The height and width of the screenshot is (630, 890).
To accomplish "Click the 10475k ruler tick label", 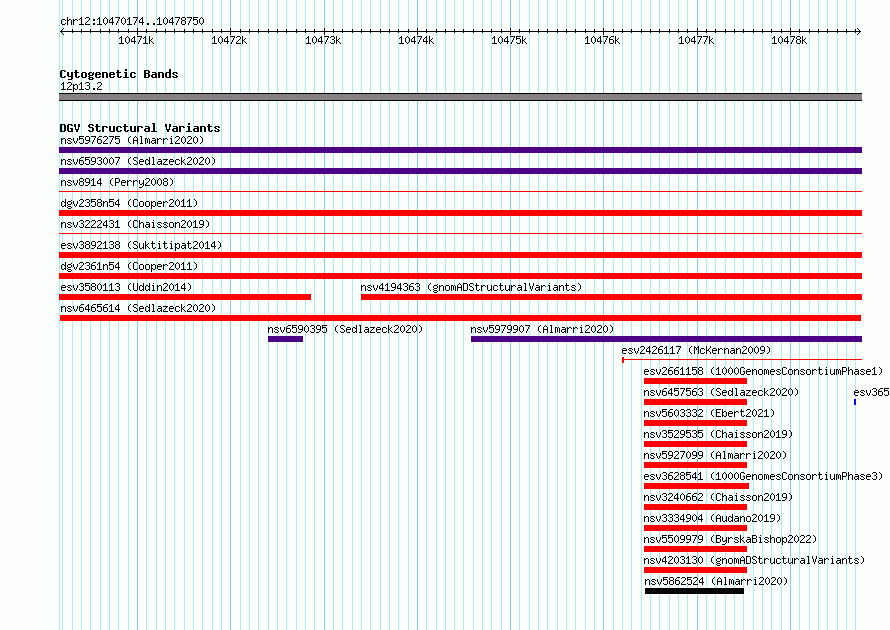I will point(509,40).
